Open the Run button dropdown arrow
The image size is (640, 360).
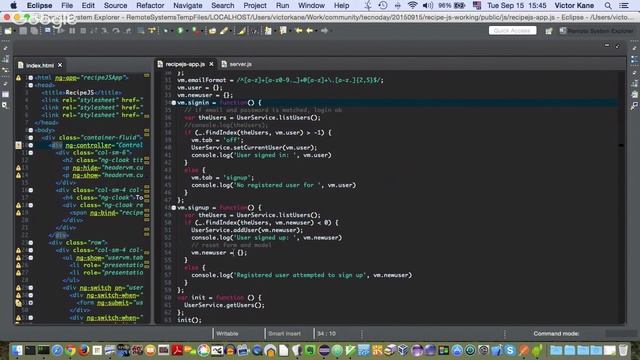click(186, 31)
